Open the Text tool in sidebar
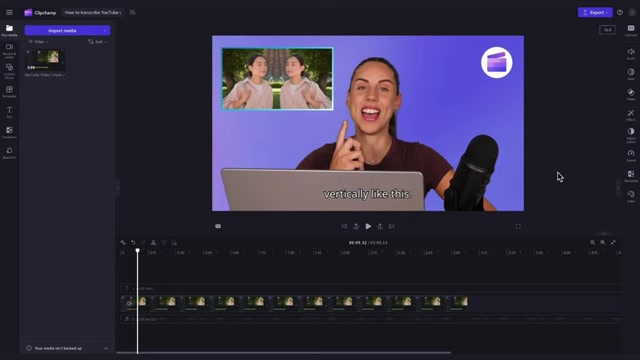 (x=9, y=112)
